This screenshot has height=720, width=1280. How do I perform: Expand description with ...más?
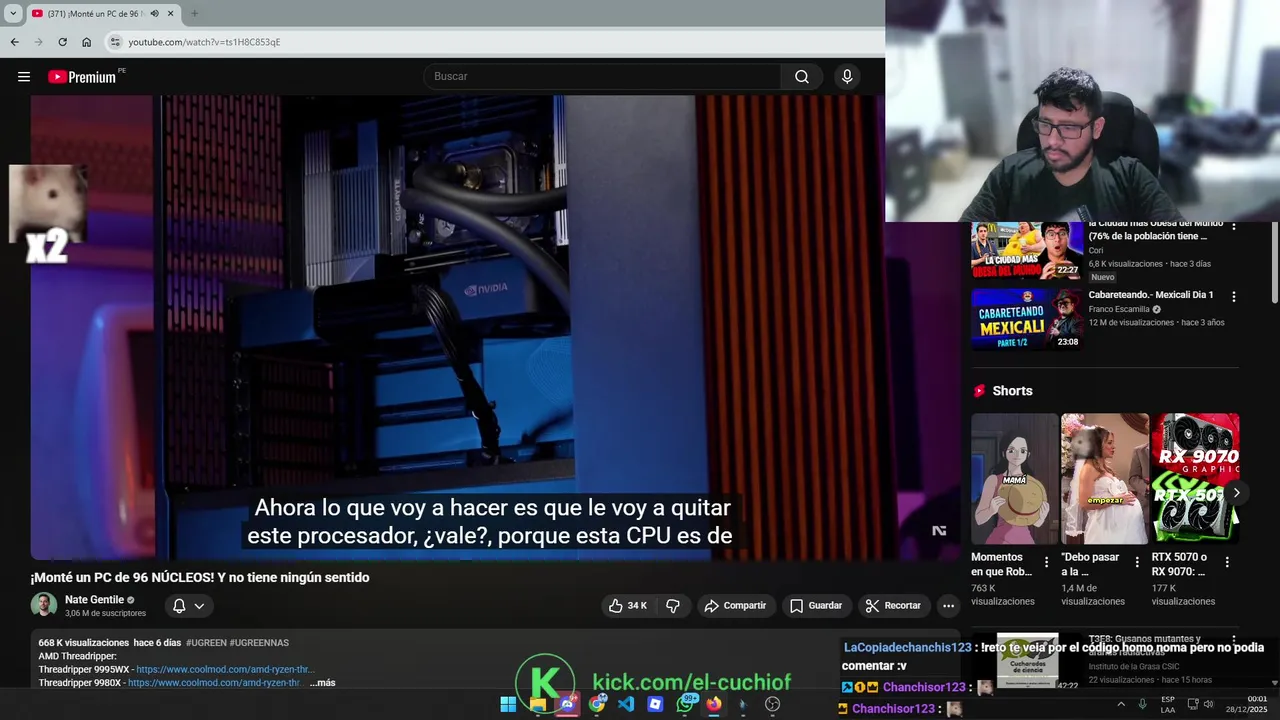coord(322,683)
